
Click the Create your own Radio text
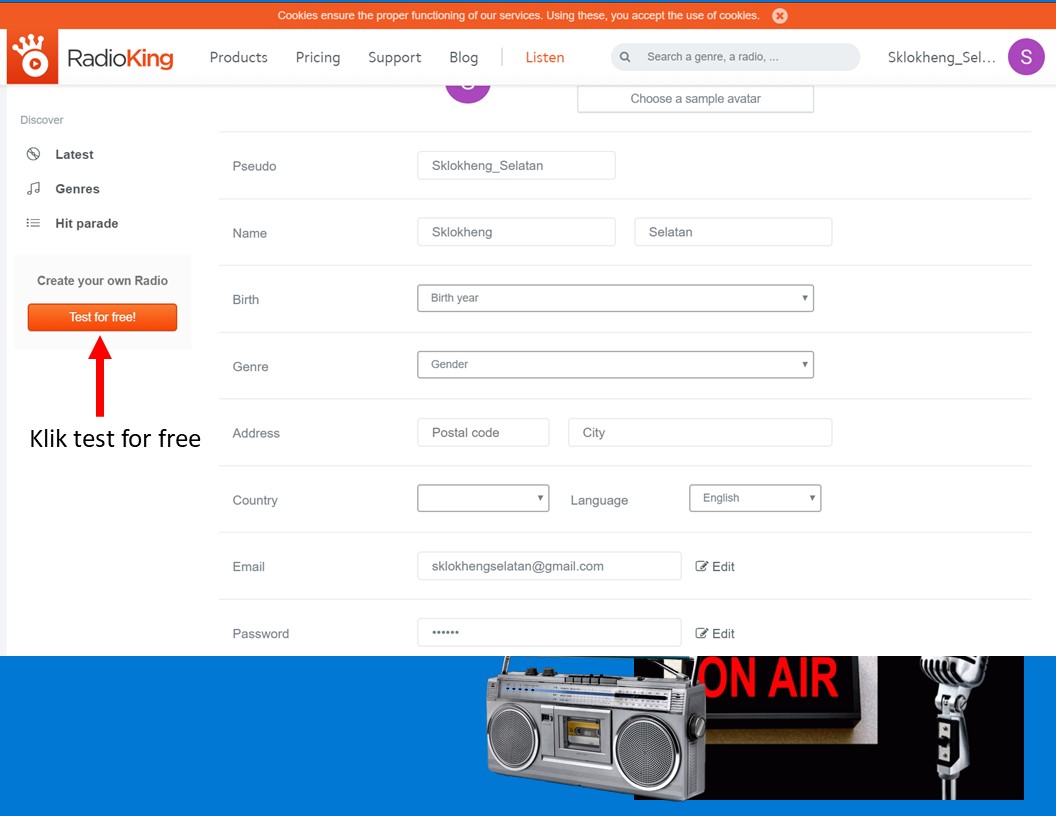click(102, 281)
